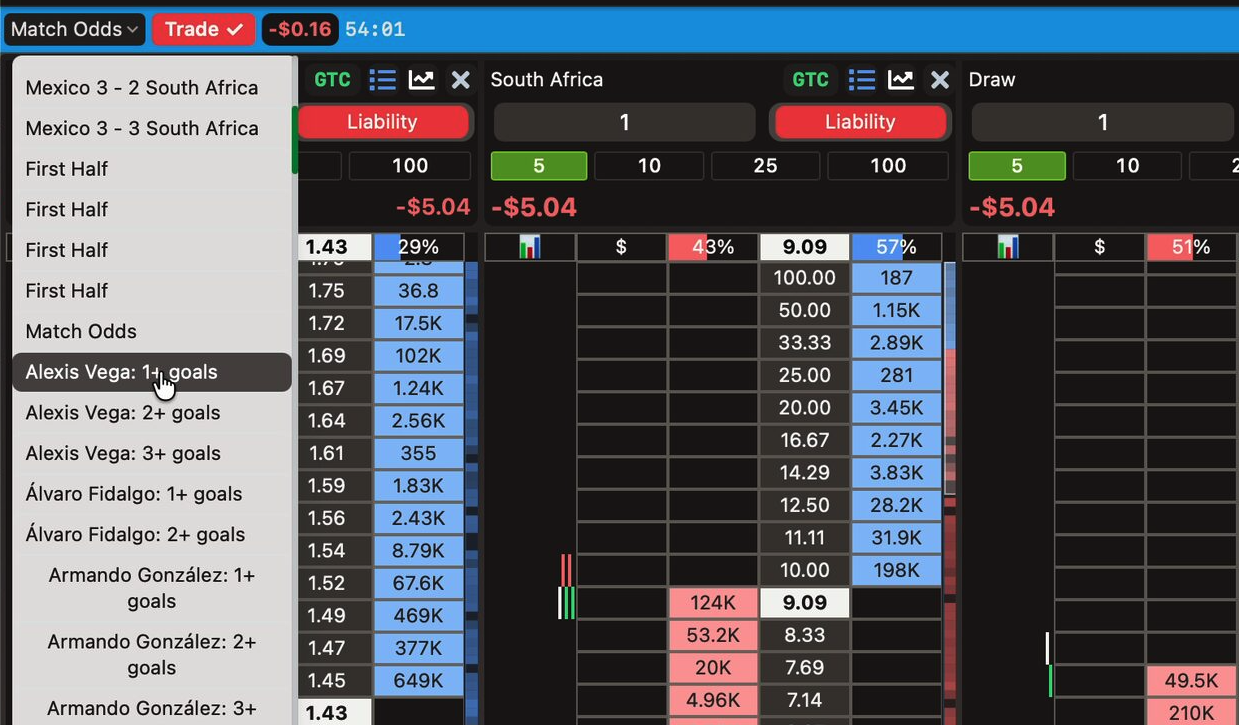This screenshot has height=725, width=1239.
Task: Select stake 100 in South Africa ladder
Action: click(x=888, y=166)
